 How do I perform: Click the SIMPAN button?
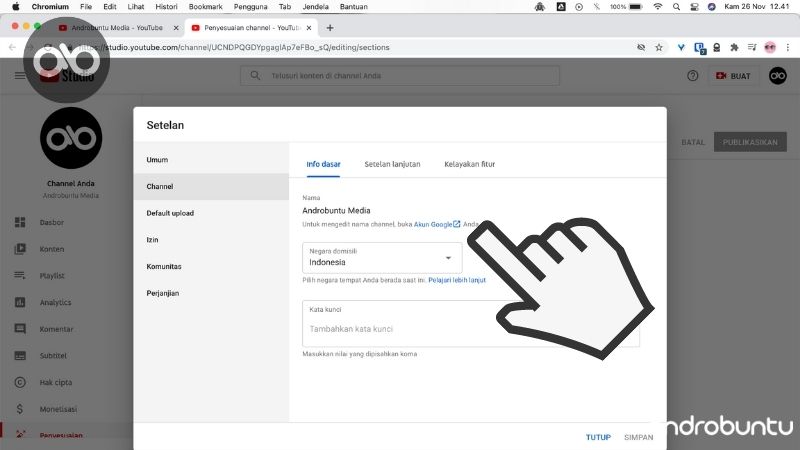click(x=638, y=437)
